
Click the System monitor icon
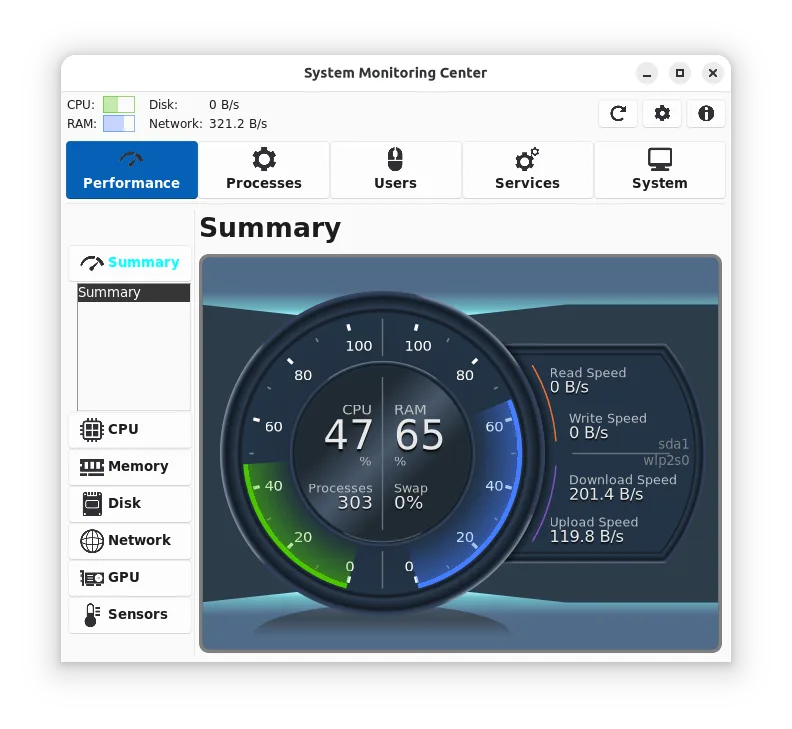coord(660,159)
